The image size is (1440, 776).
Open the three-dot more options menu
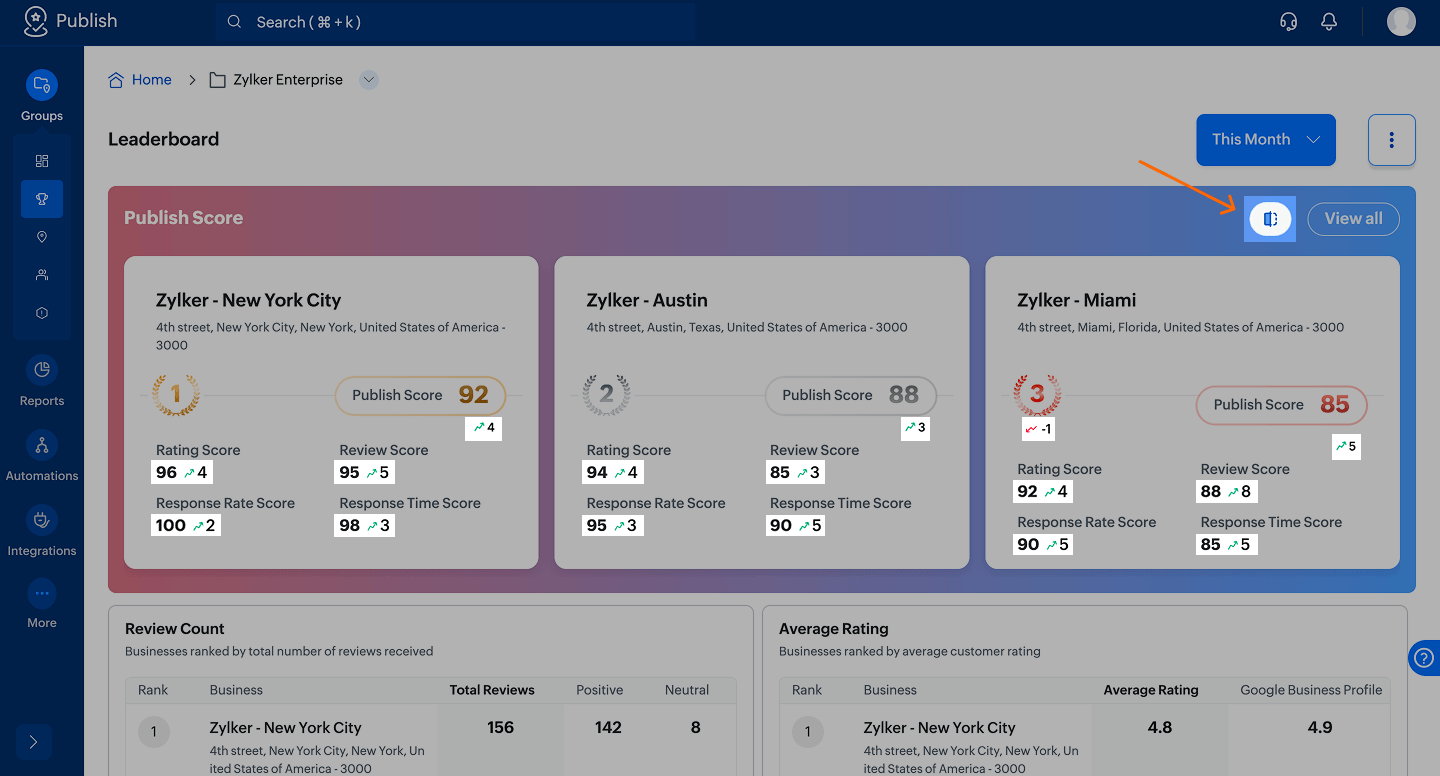pos(1392,140)
